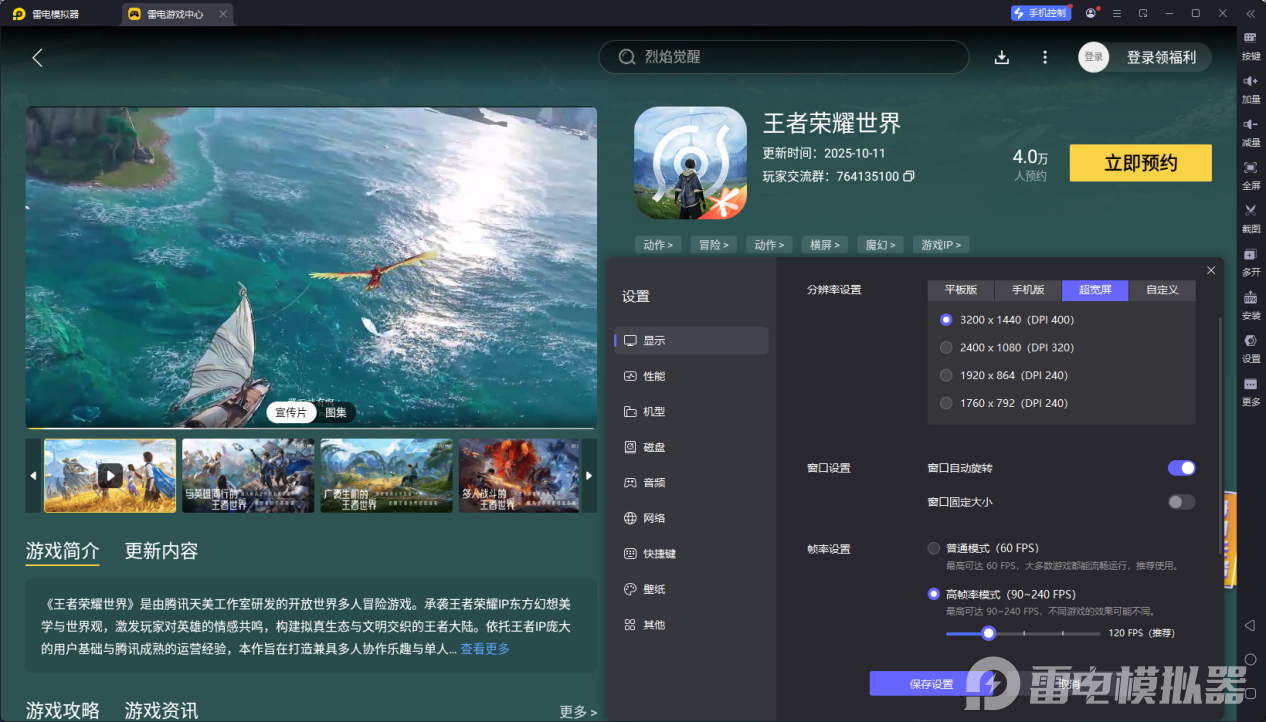Click the 立即预约 reservation button

(x=1140, y=162)
